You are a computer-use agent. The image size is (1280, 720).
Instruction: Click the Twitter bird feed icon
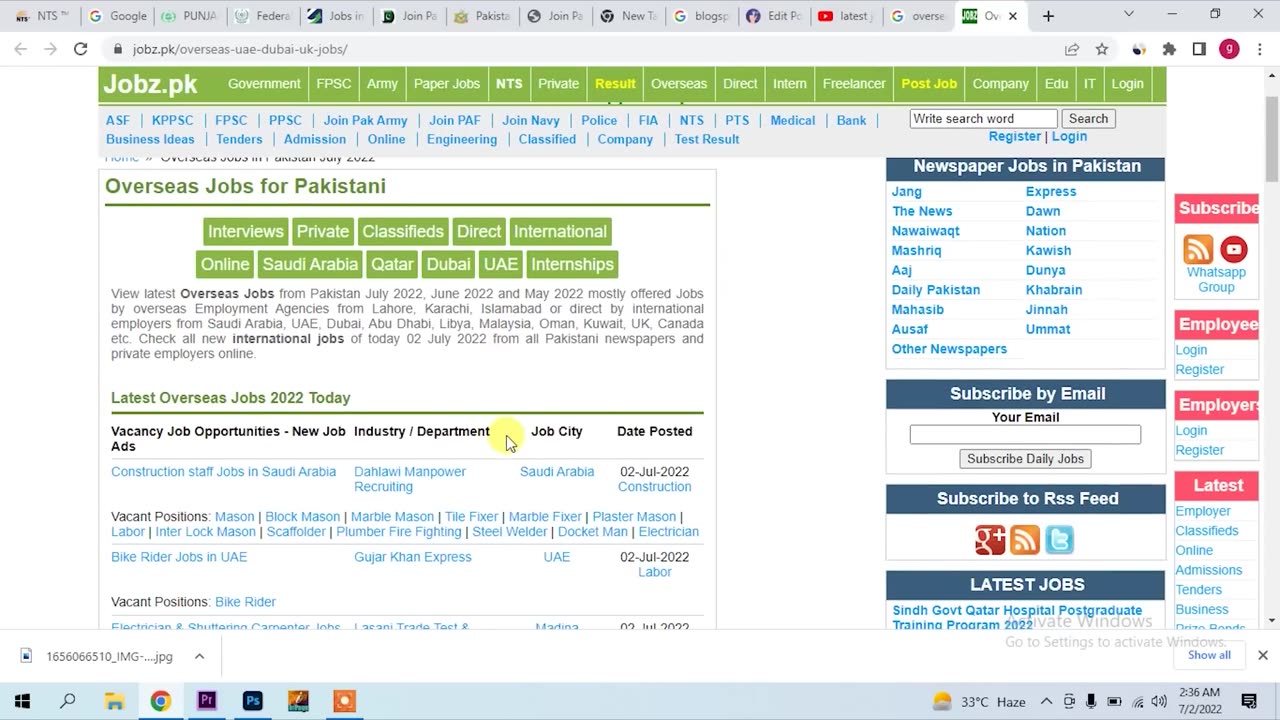coord(1060,540)
